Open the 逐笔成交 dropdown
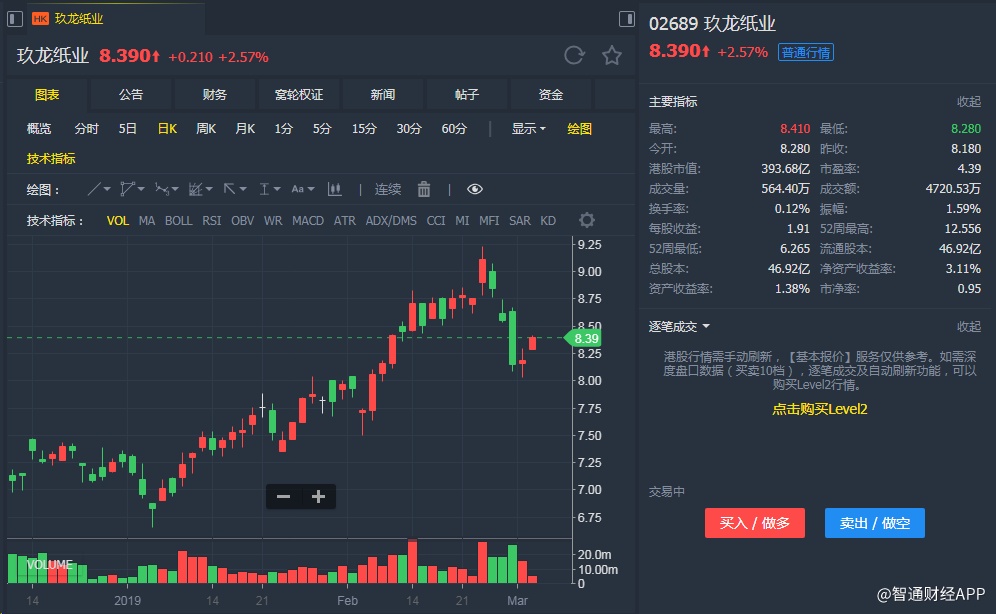 pyautogui.click(x=680, y=326)
